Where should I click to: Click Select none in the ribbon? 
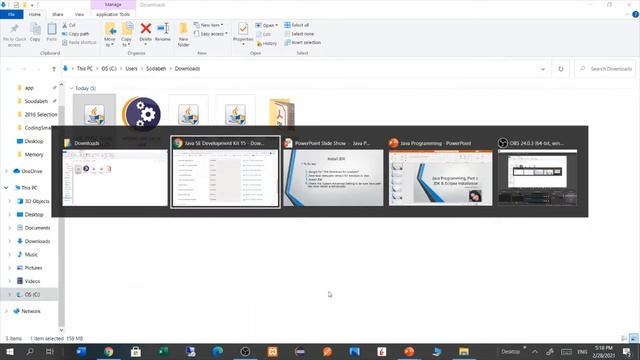299,34
